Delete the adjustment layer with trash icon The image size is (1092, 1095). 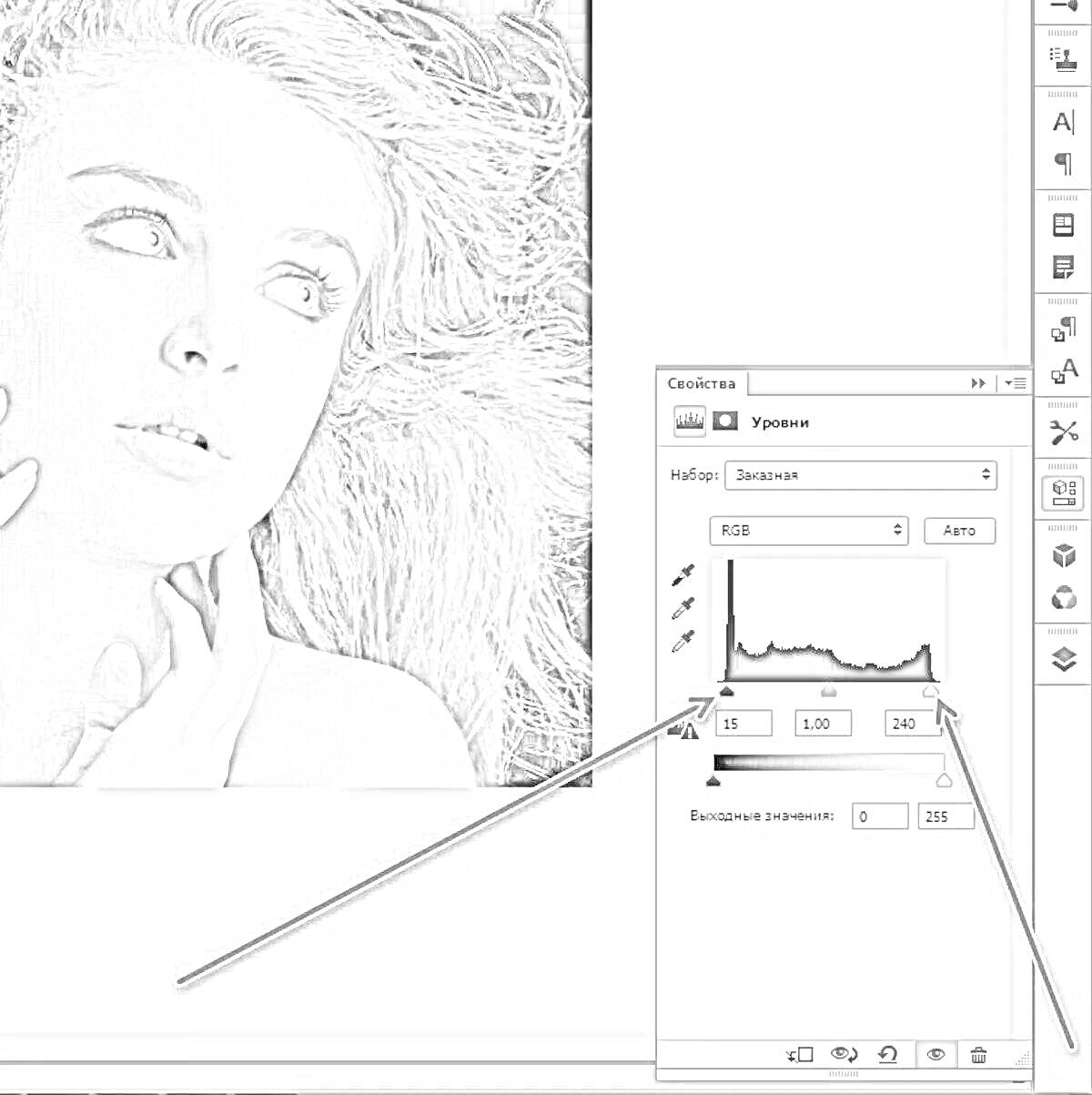coord(979,1055)
